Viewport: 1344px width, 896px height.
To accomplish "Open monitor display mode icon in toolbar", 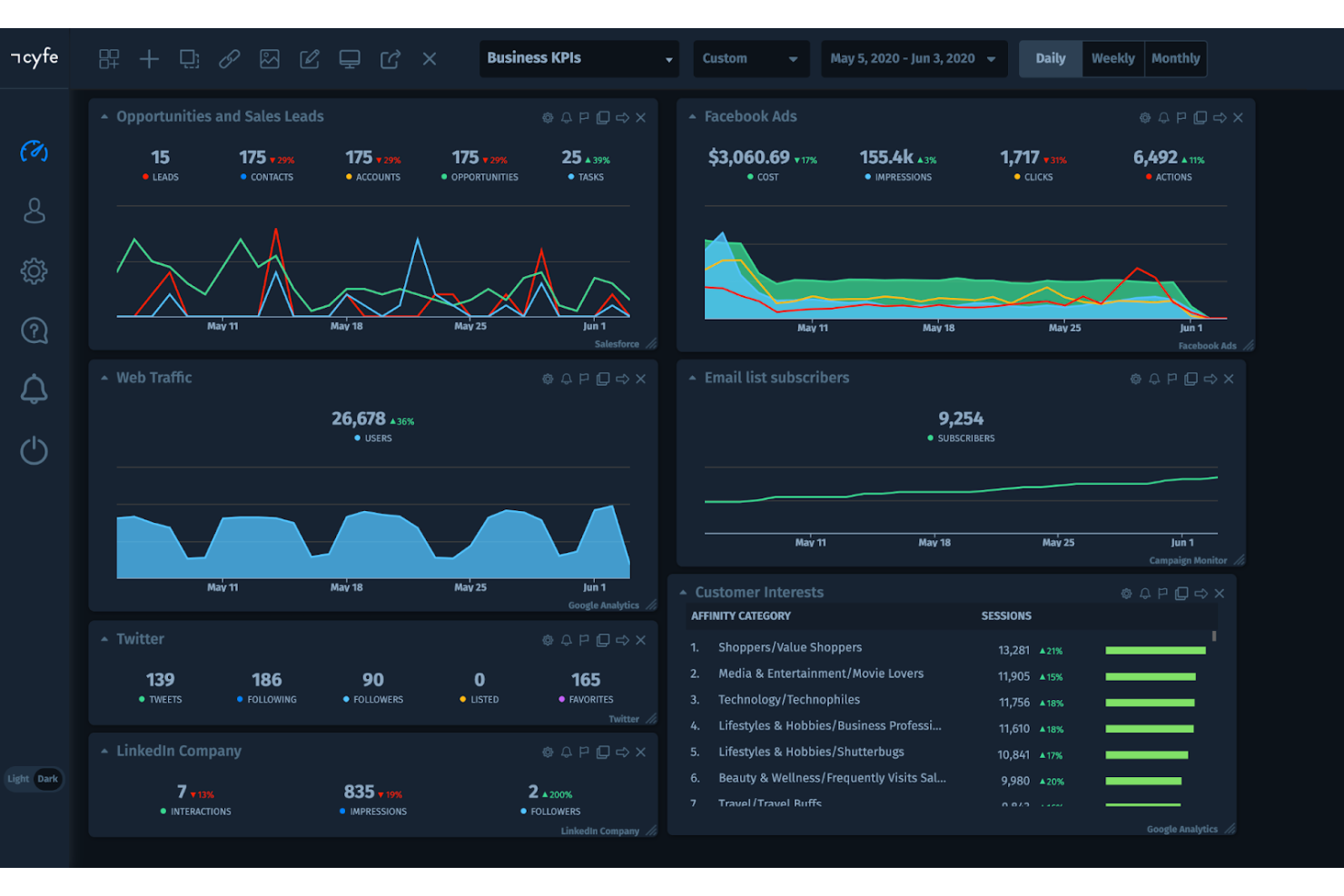I will click(350, 59).
